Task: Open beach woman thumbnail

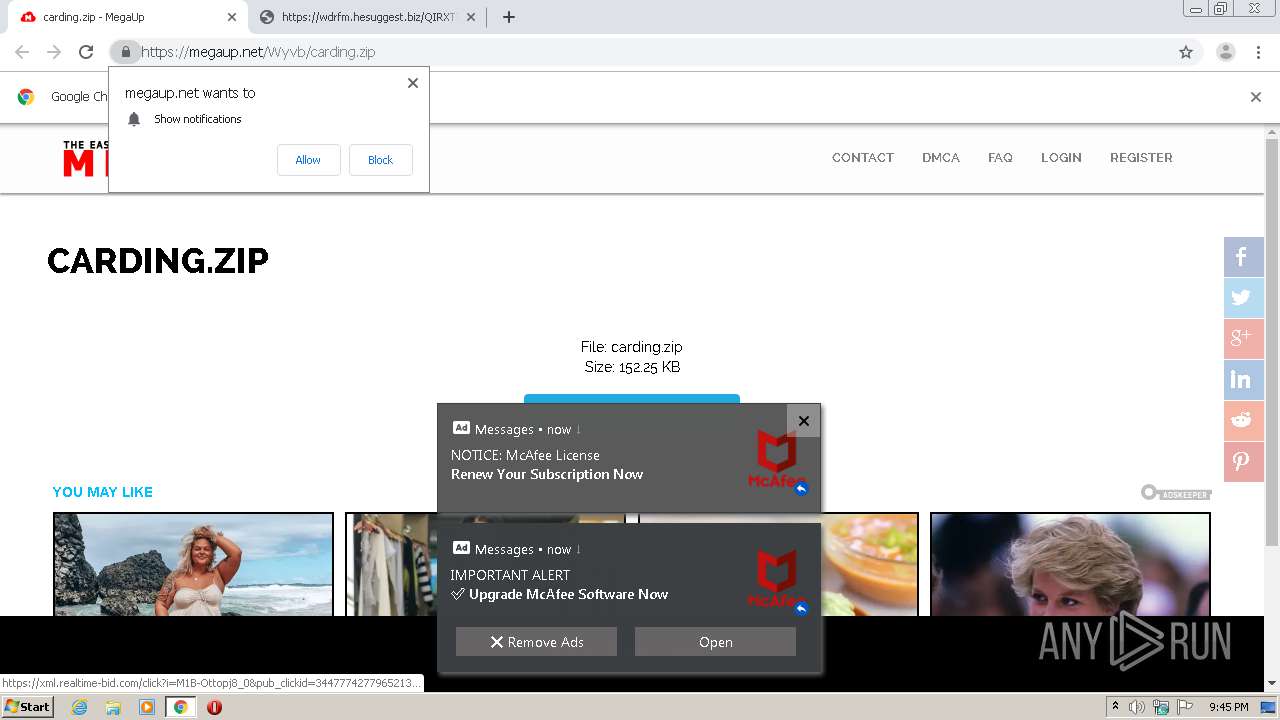Action: tap(193, 564)
